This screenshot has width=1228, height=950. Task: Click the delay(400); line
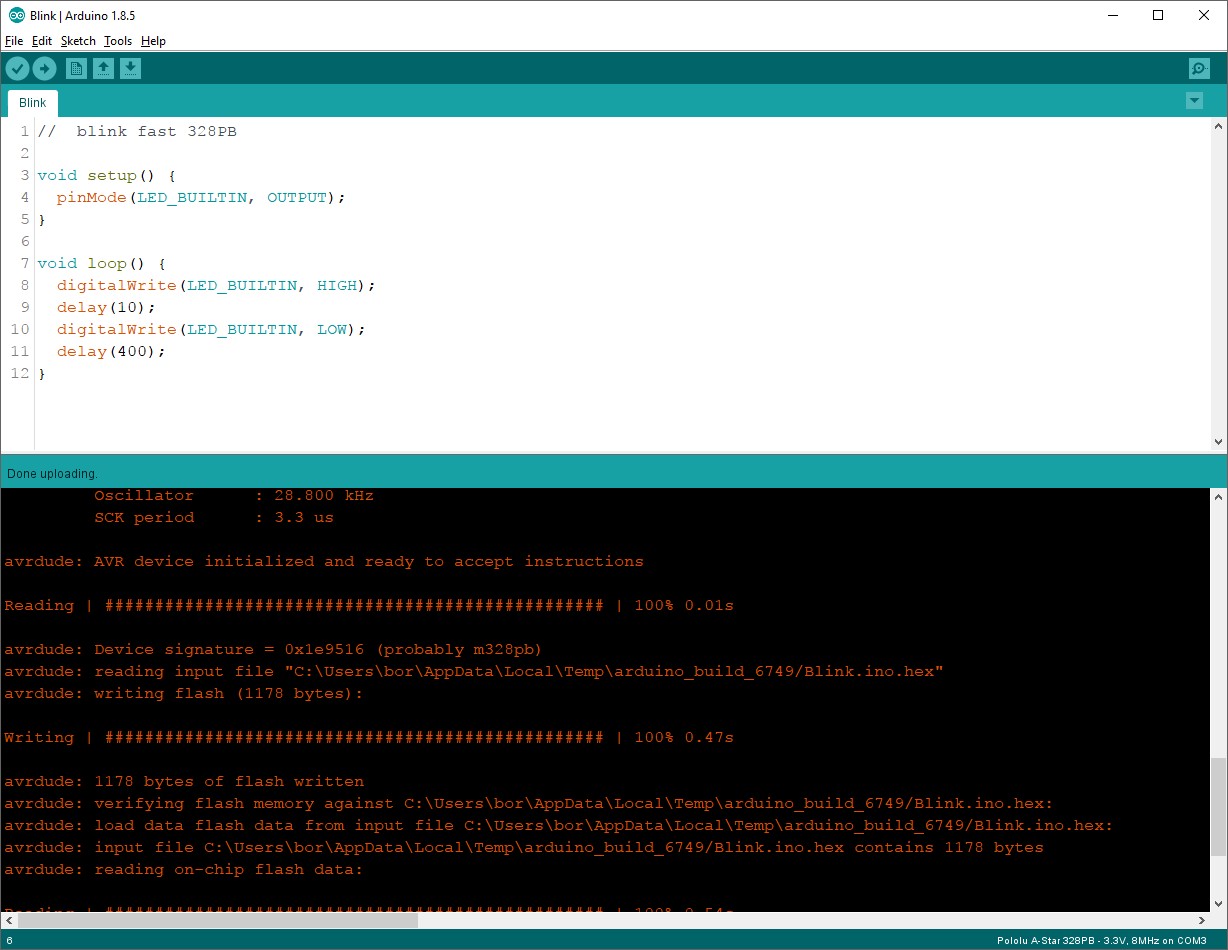pos(112,351)
